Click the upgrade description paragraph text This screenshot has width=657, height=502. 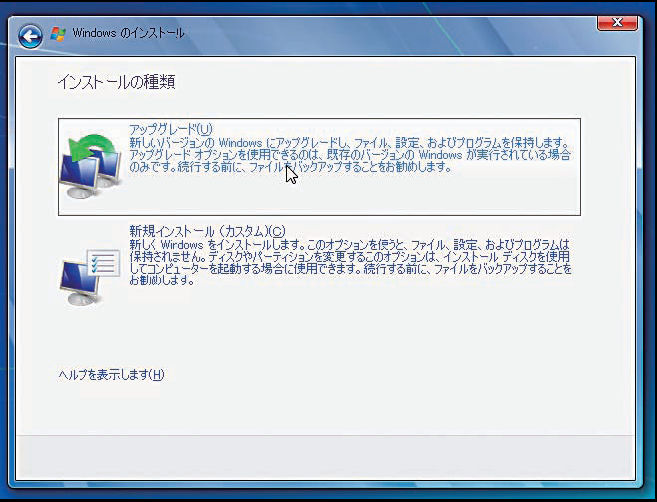(350, 154)
